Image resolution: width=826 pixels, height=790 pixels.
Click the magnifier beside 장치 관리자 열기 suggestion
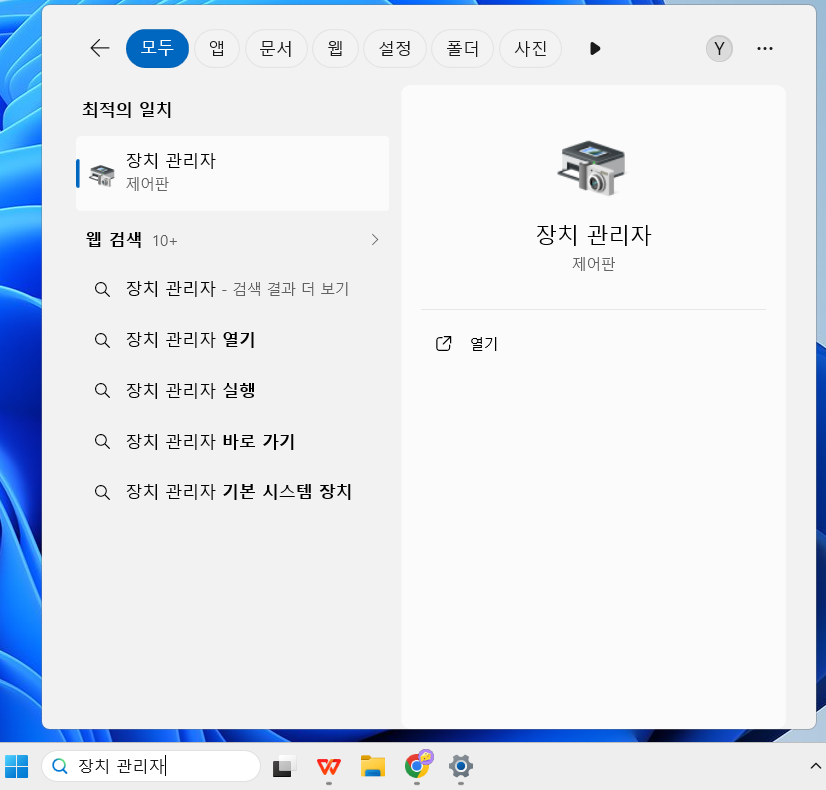(x=102, y=339)
